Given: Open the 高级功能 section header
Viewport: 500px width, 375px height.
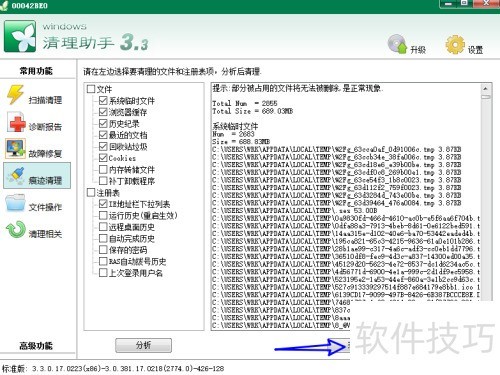Looking at the screenshot, I should (36, 346).
